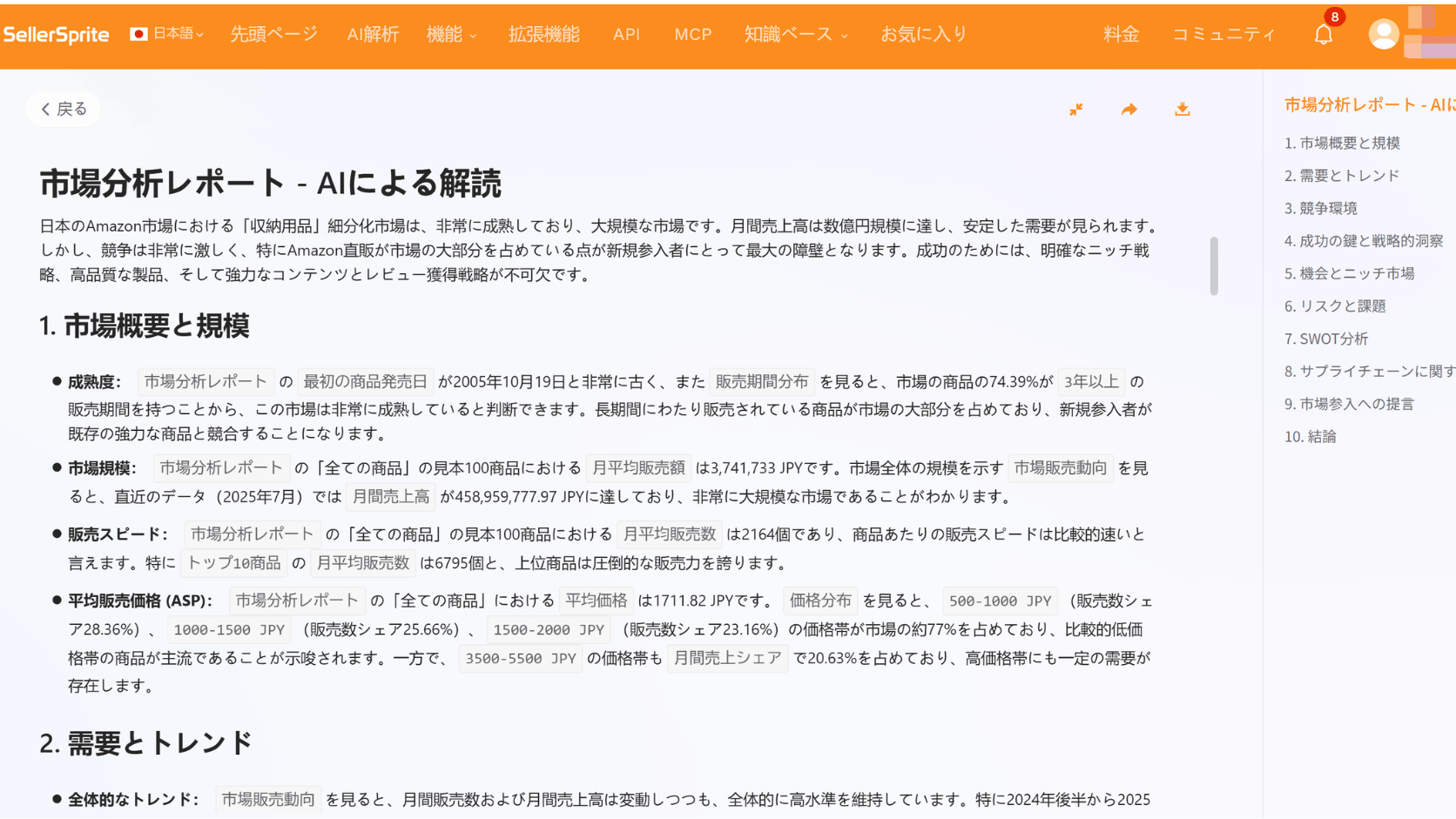Jump to 4. 成功の鍵と戦略的洞察 in outline

(x=1364, y=240)
